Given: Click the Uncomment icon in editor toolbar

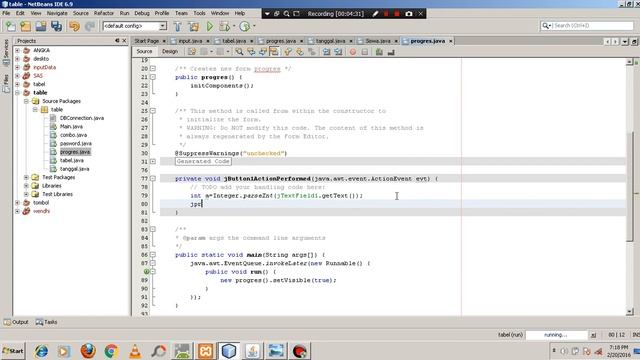Looking at the screenshot, I should point(391,52).
